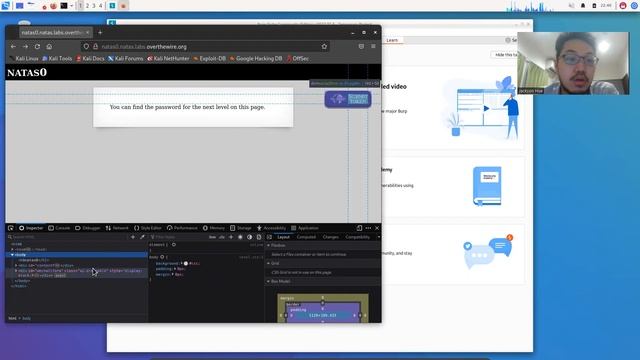Play the Burp getting started video thumbnail
640x360 pixels.
pyautogui.click(x=486, y=109)
